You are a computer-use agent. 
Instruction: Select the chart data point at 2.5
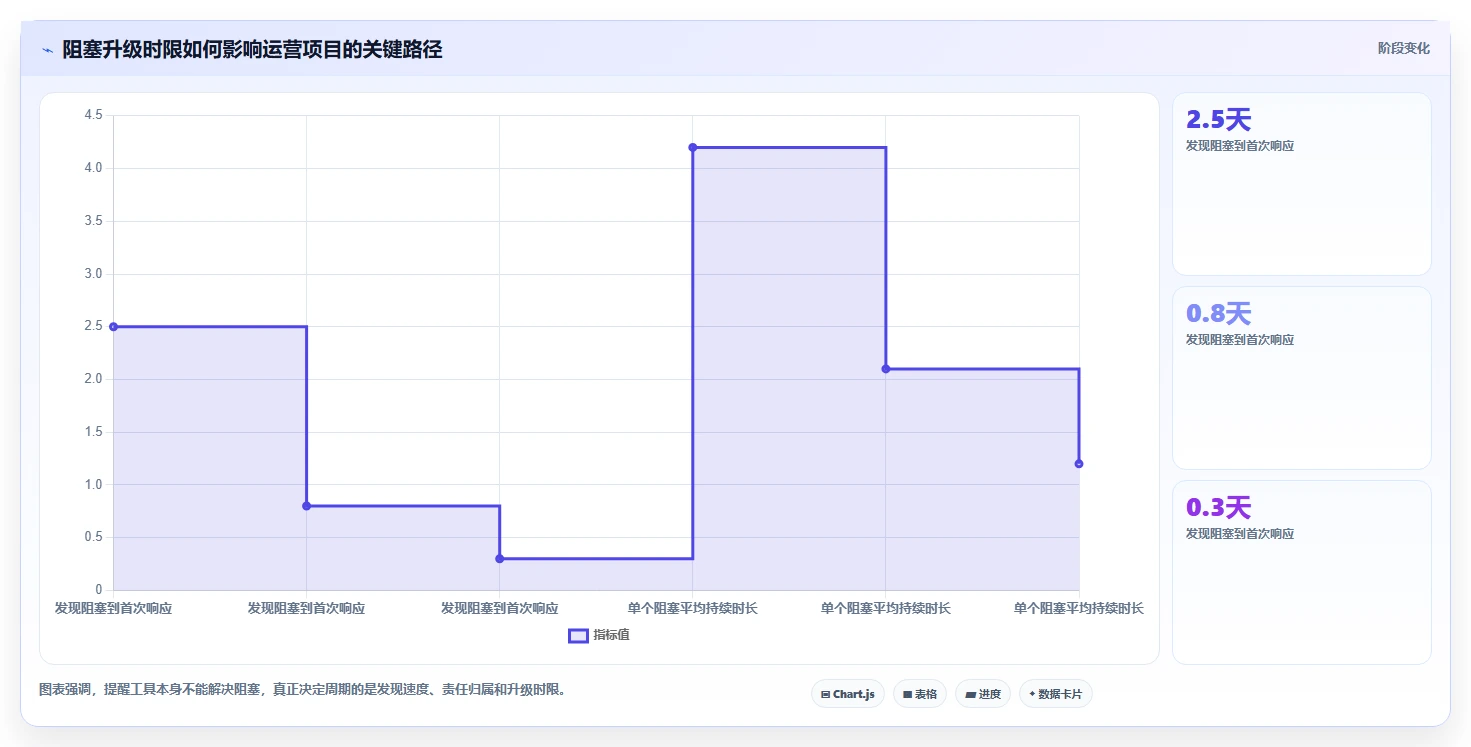(113, 327)
